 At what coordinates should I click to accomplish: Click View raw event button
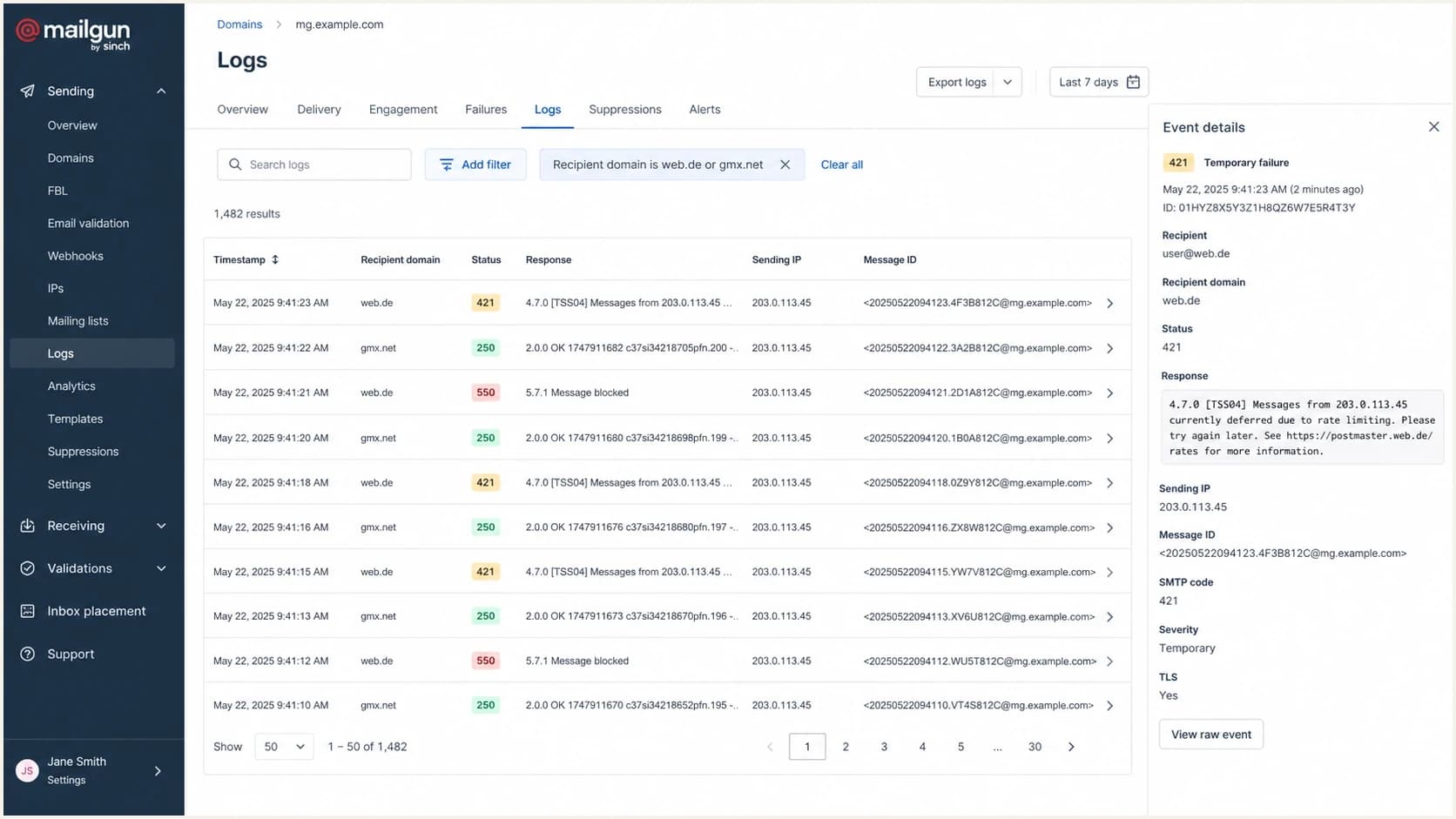click(1211, 735)
